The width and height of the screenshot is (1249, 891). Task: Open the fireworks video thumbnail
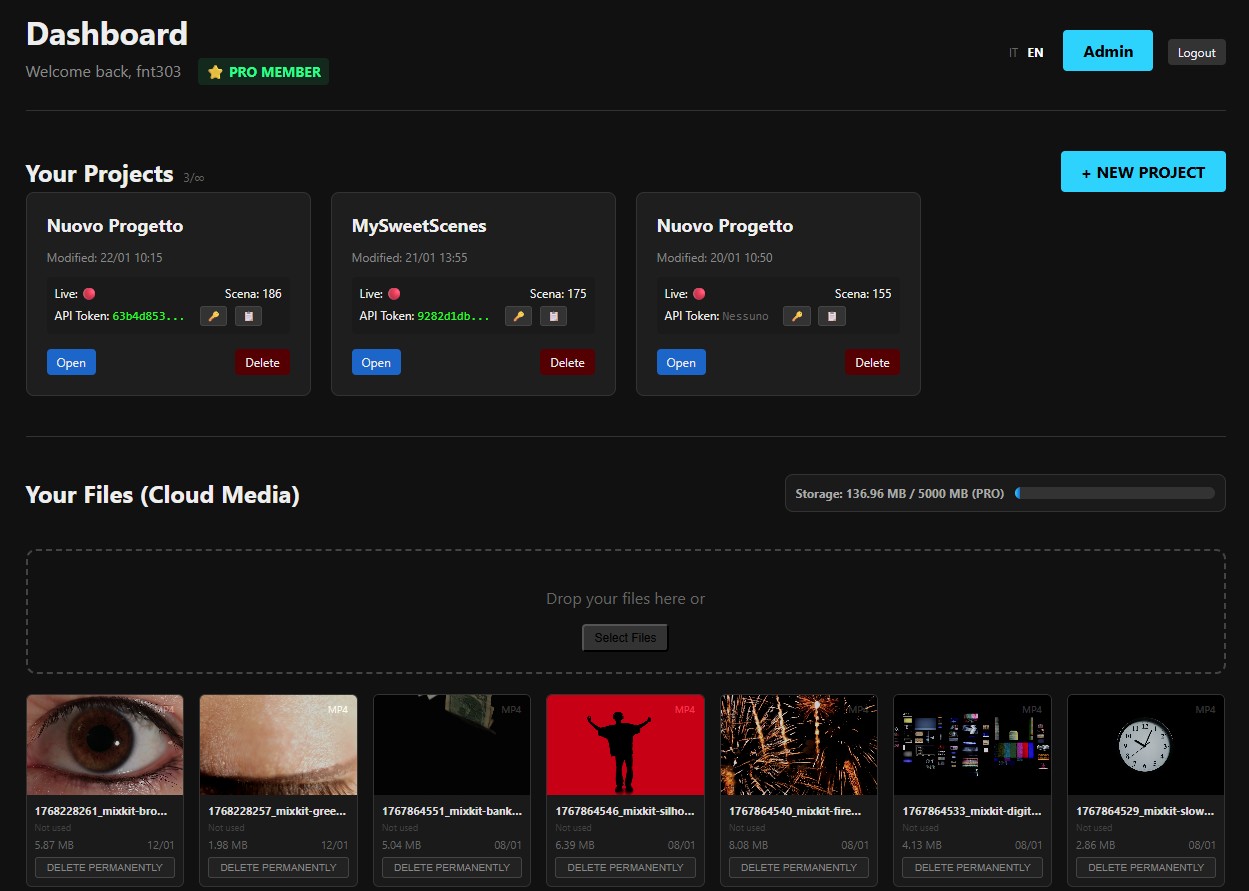(x=798, y=745)
